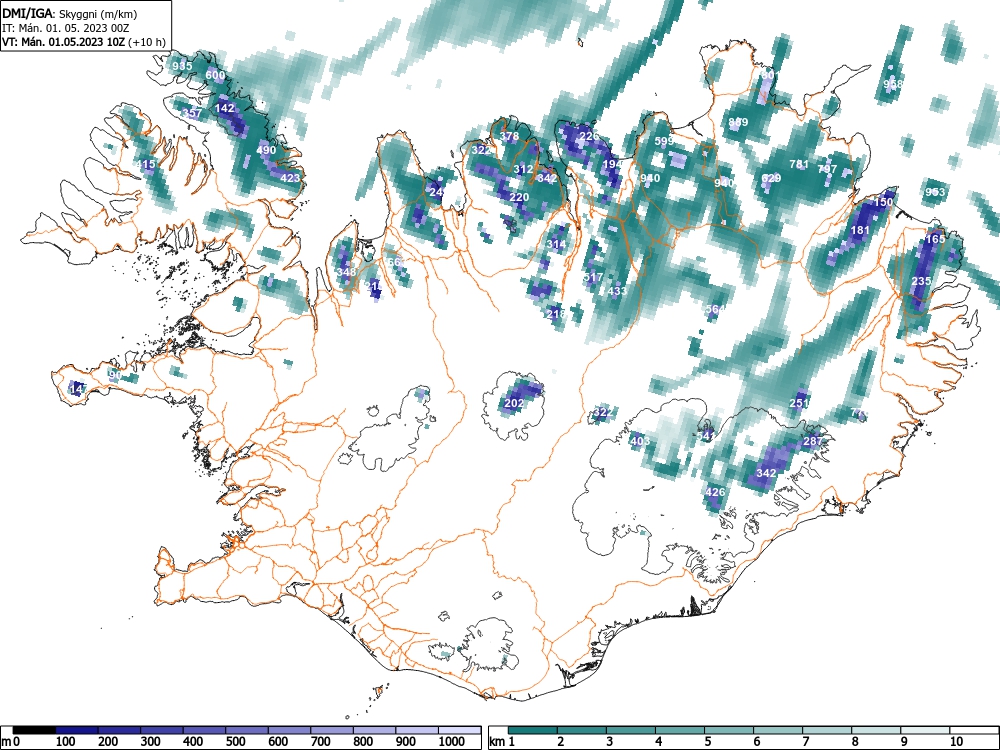Click the 'VT: Mán. 01.05.2023 10Z' line
The width and height of the screenshot is (1000, 750).
pyautogui.click(x=64, y=42)
